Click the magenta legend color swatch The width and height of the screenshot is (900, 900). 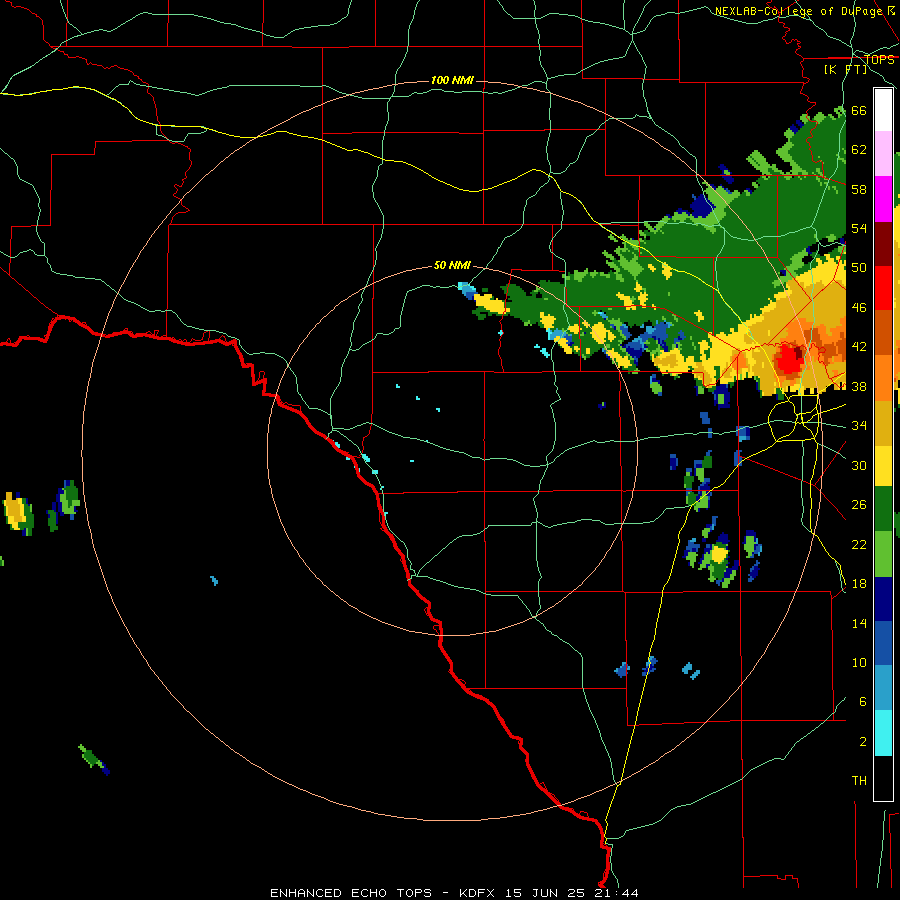pos(883,199)
